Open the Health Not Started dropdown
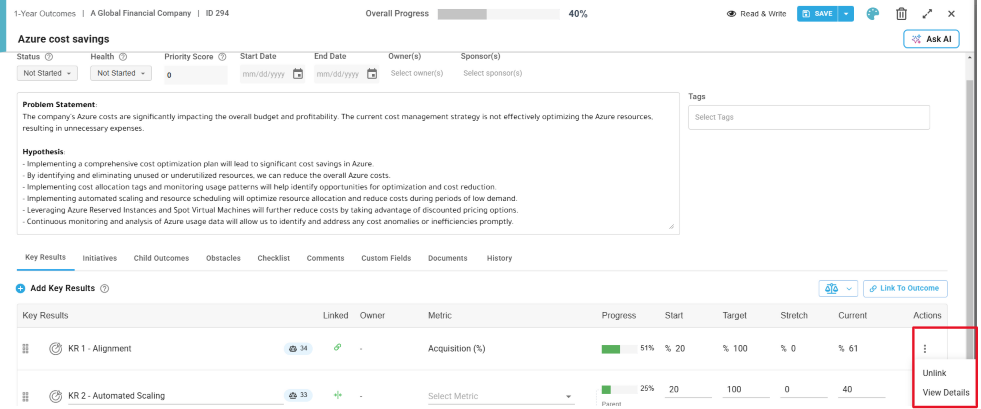This screenshot has width=981, height=409. [121, 73]
